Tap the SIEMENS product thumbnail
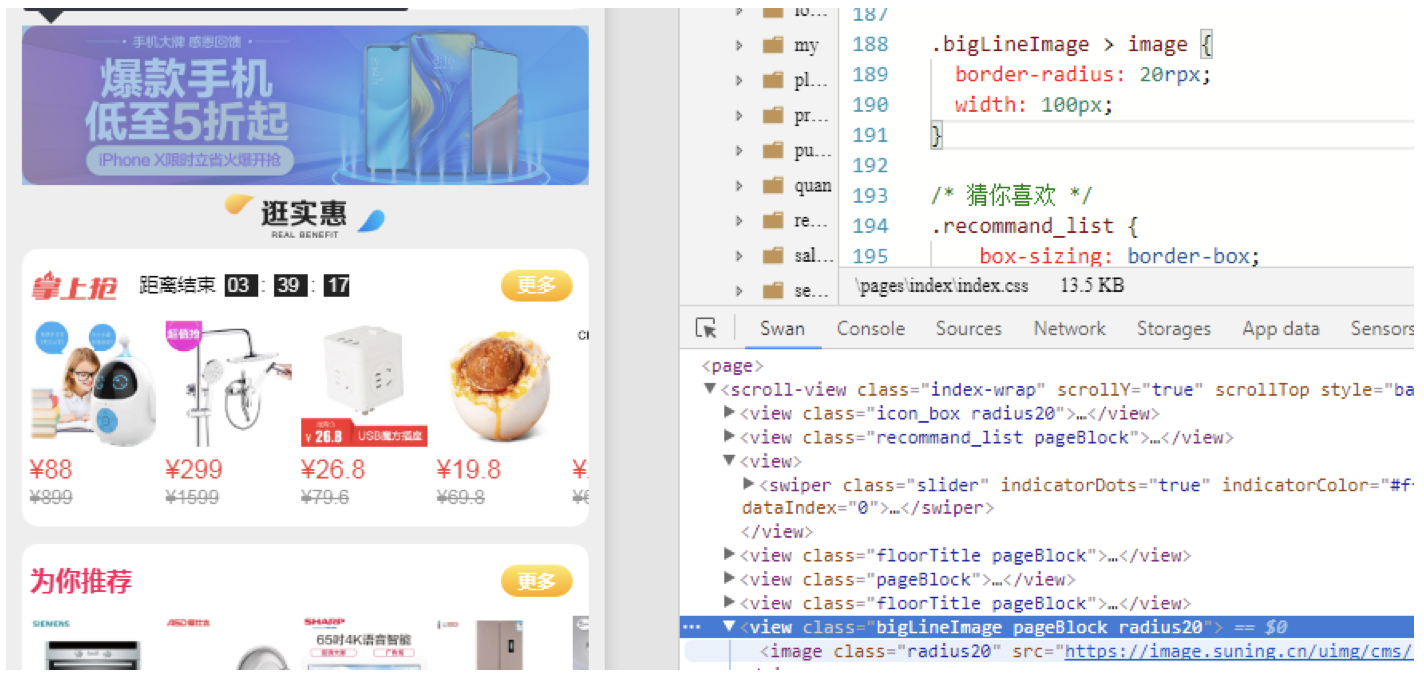 (x=95, y=643)
